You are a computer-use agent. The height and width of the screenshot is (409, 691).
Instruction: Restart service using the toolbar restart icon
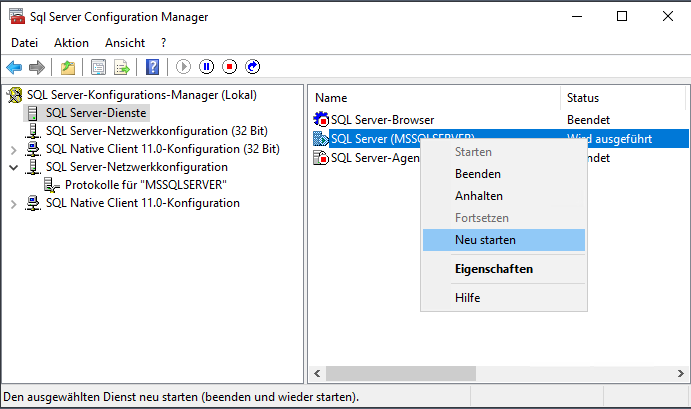pos(253,67)
